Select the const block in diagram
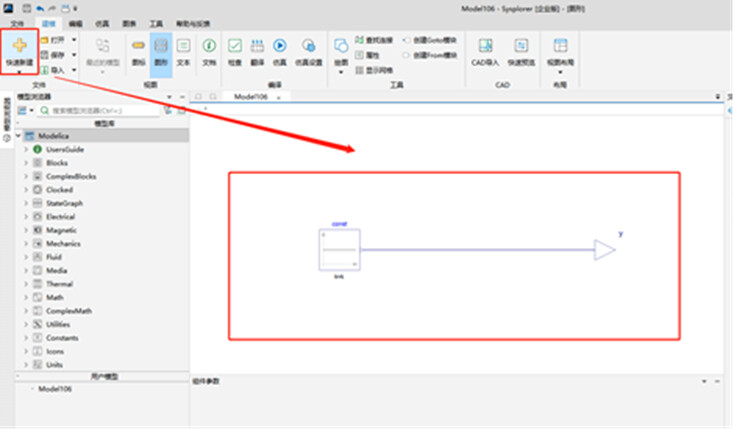 click(339, 249)
